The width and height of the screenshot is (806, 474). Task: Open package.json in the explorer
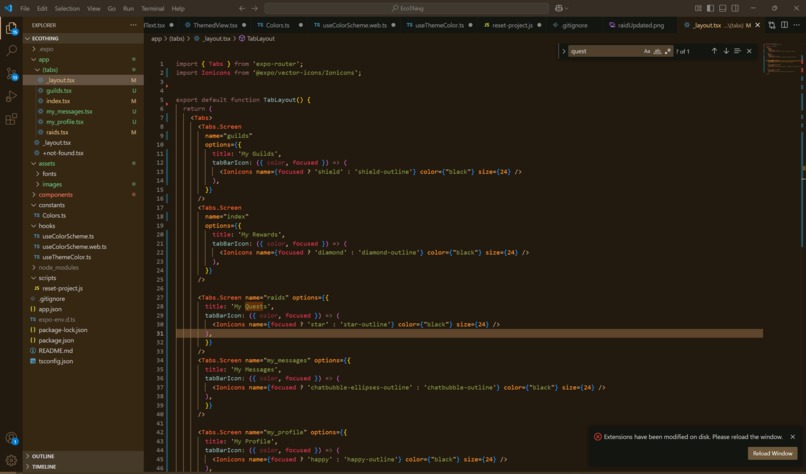[x=56, y=340]
